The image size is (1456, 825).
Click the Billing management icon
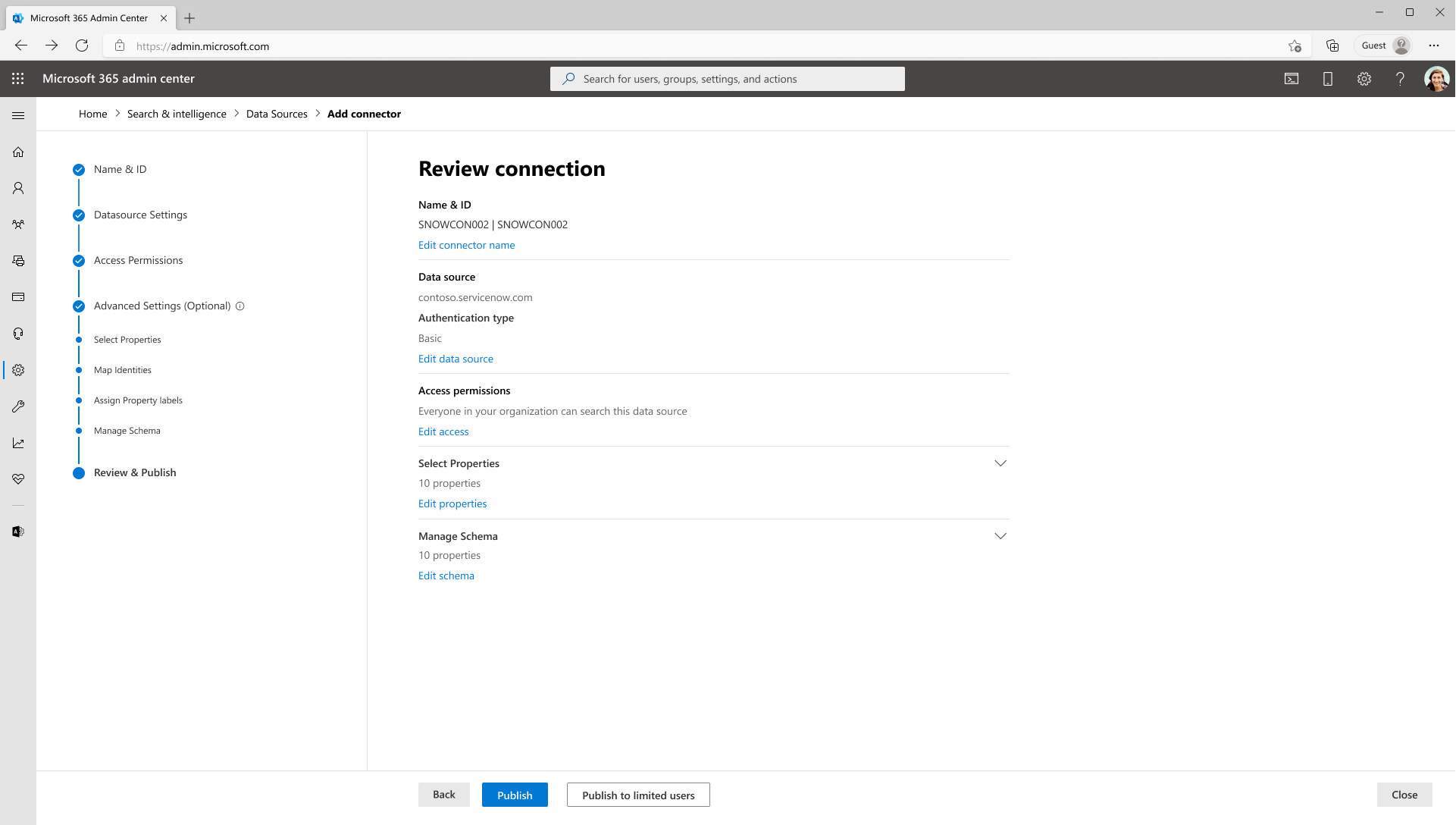pyautogui.click(x=18, y=297)
